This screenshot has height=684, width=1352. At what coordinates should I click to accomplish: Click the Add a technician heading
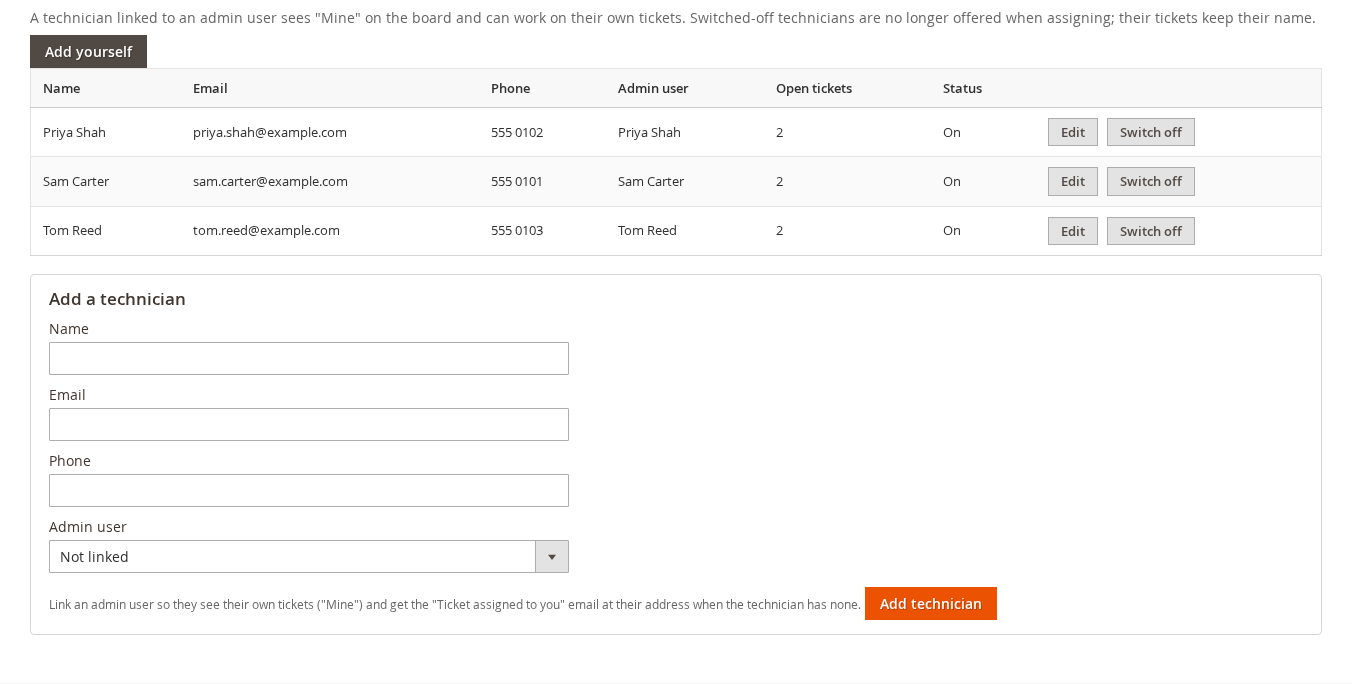click(x=117, y=299)
